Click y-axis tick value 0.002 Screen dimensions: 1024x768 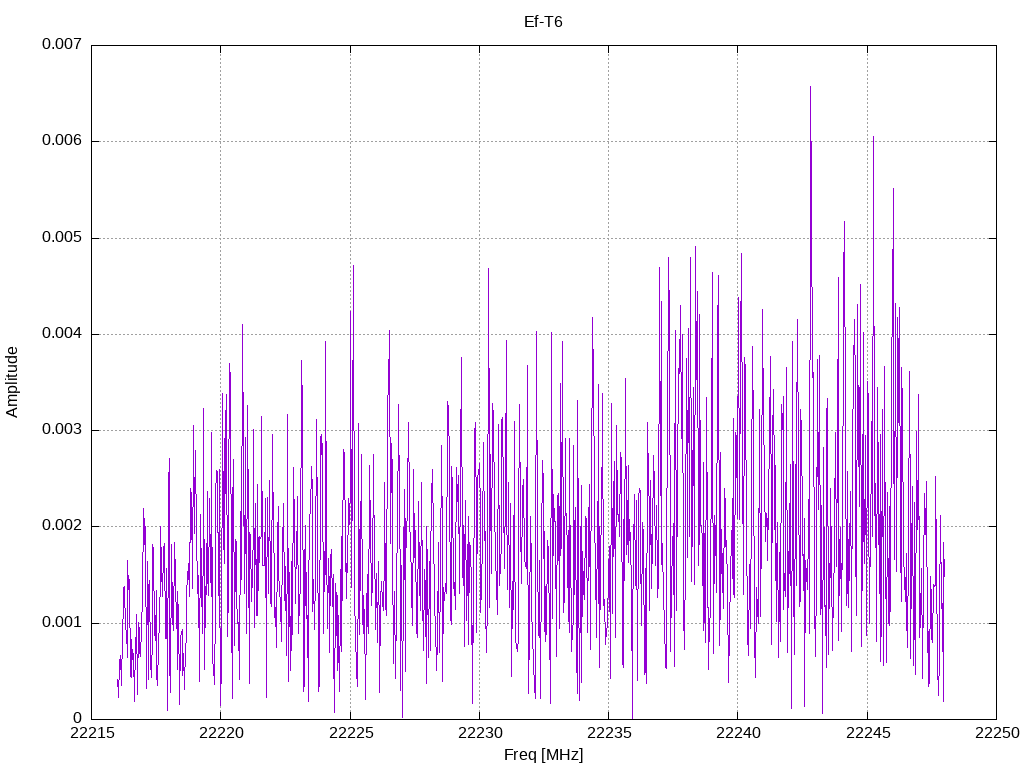(62, 526)
